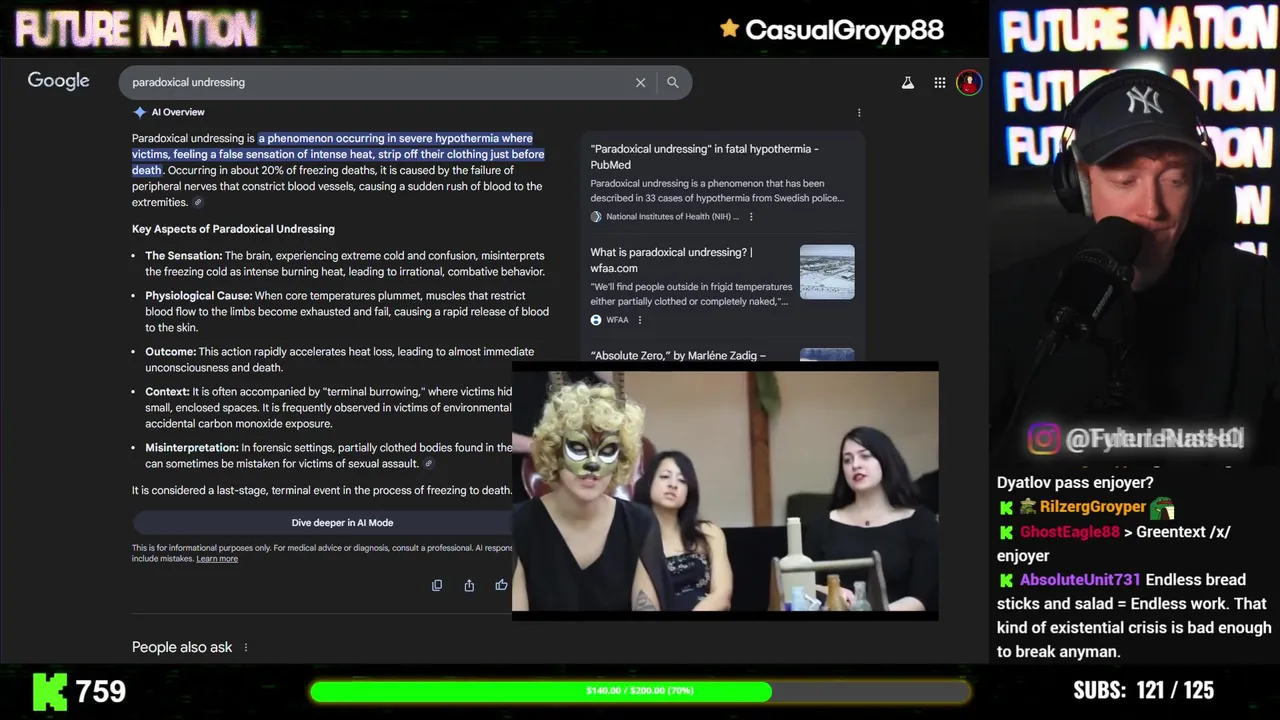Click chat username RilzergGroyper

pyautogui.click(x=1092, y=507)
